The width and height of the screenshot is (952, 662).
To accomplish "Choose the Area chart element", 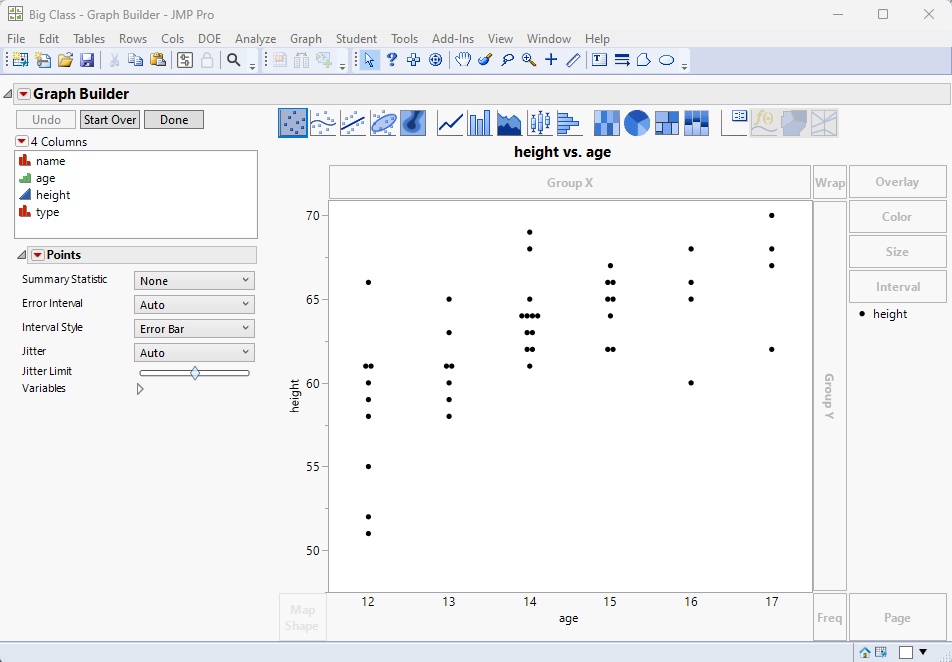I will (x=509, y=123).
